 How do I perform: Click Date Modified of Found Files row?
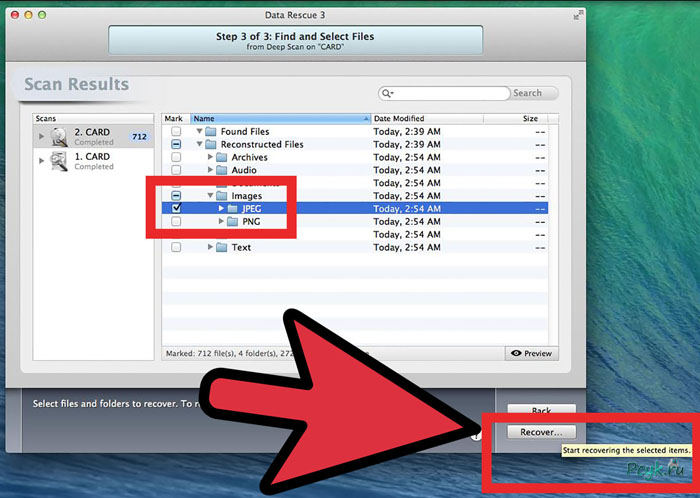click(x=407, y=132)
